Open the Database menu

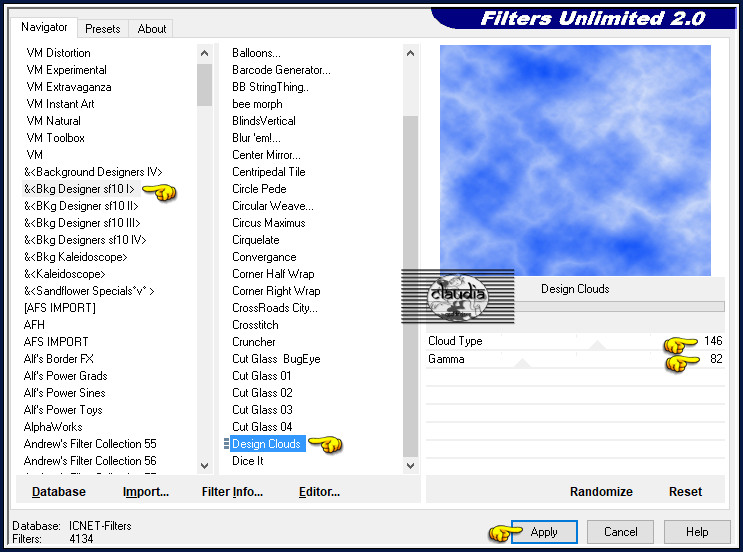click(x=59, y=492)
